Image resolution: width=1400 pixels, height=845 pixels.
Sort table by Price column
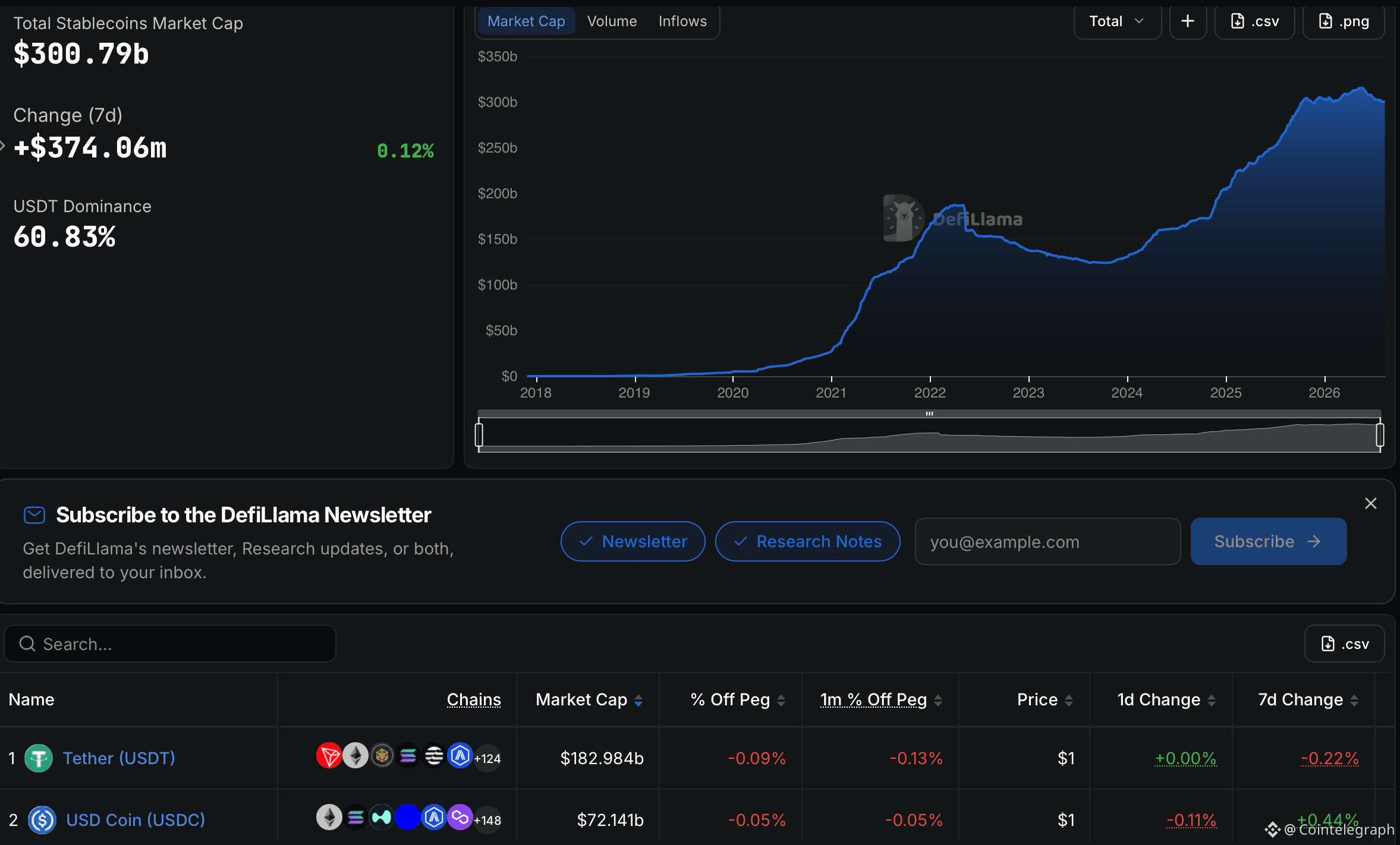click(1045, 700)
